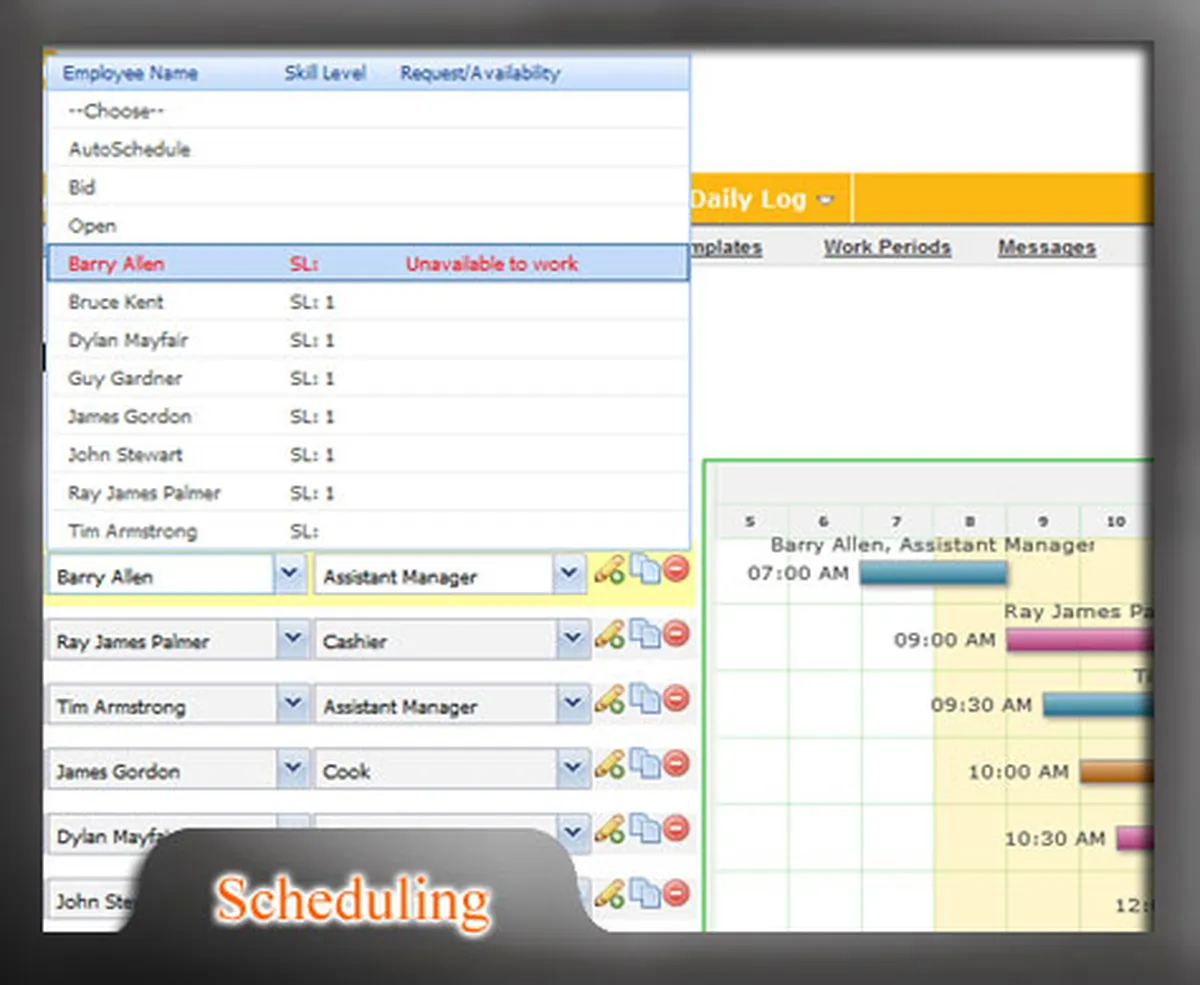The width and height of the screenshot is (1200, 985).
Task: Click the copy icon in Barry Allen row
Action: 644,570
